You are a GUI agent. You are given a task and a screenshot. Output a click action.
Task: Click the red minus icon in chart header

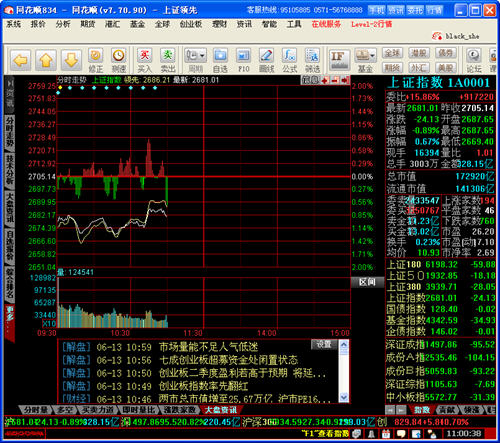tap(335, 80)
